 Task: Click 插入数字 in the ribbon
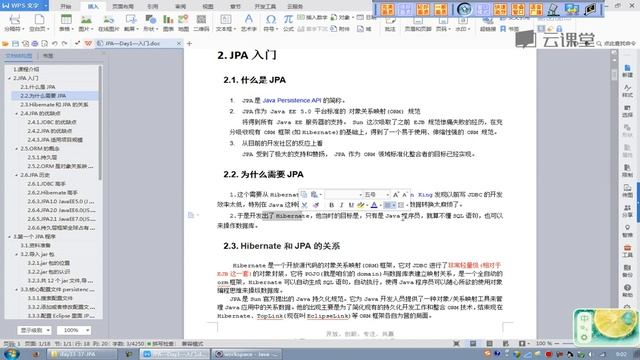312,17
